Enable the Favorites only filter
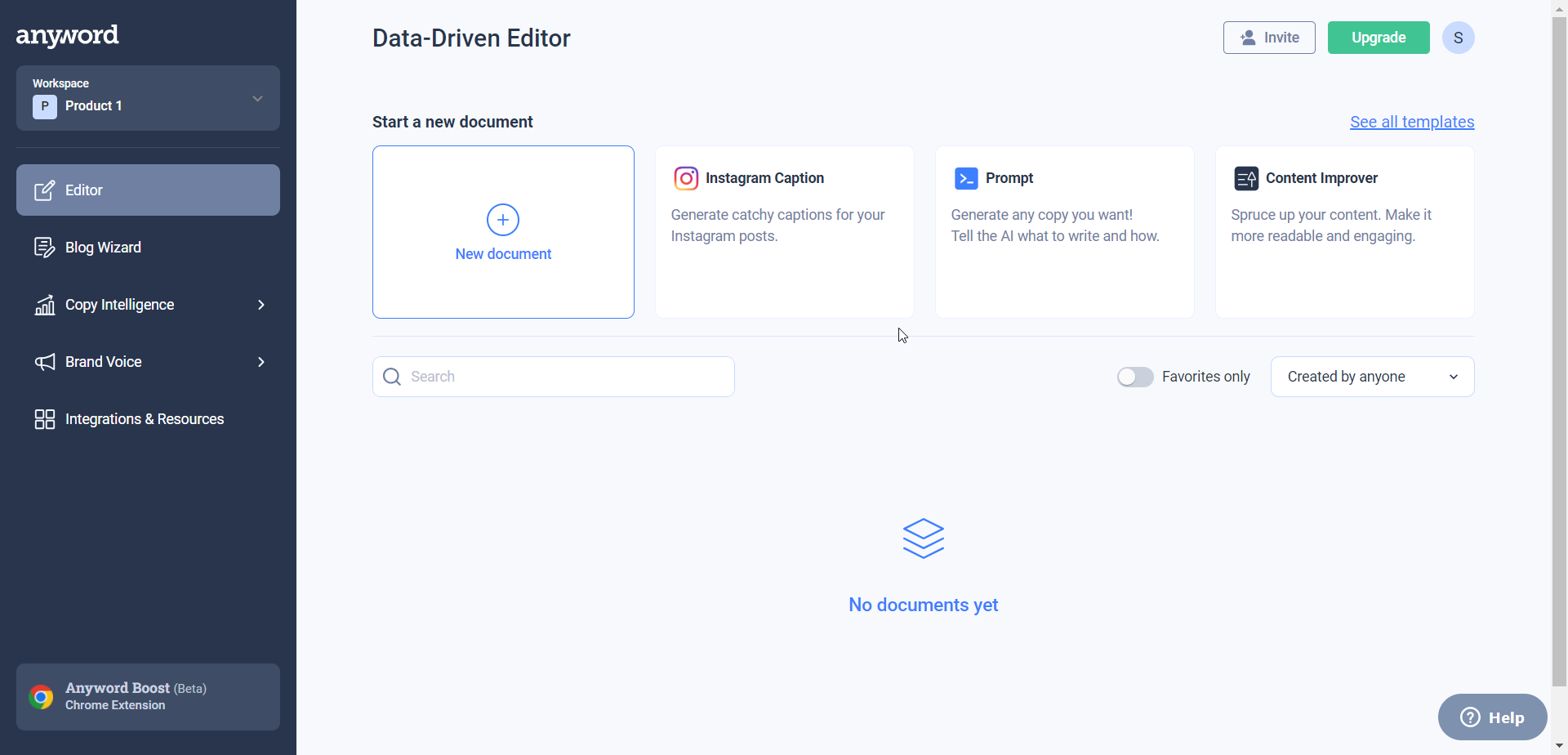Image resolution: width=1568 pixels, height=755 pixels. tap(1135, 377)
